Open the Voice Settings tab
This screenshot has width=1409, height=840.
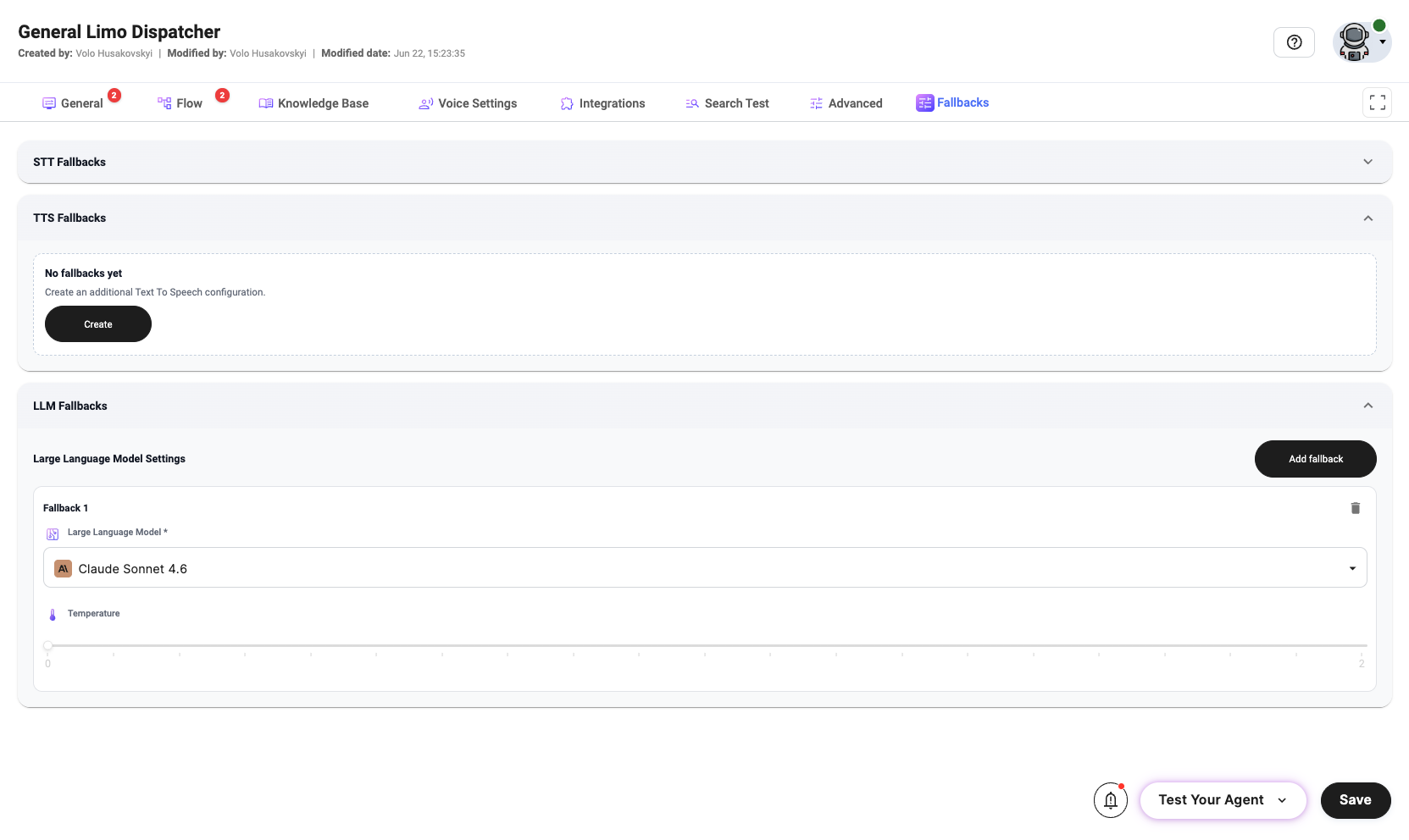[468, 103]
